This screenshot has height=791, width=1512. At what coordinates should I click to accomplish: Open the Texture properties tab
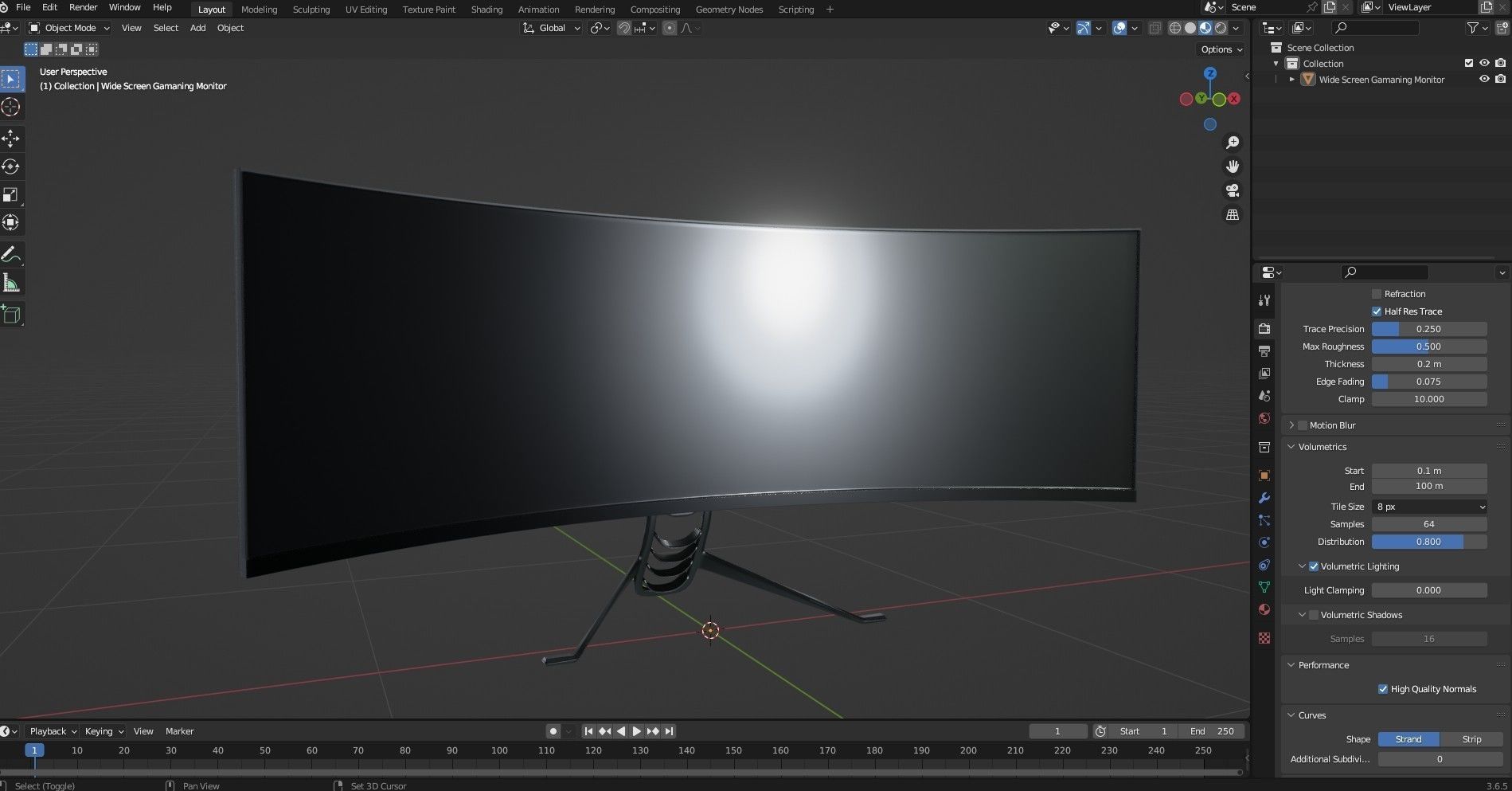pos(1264,638)
